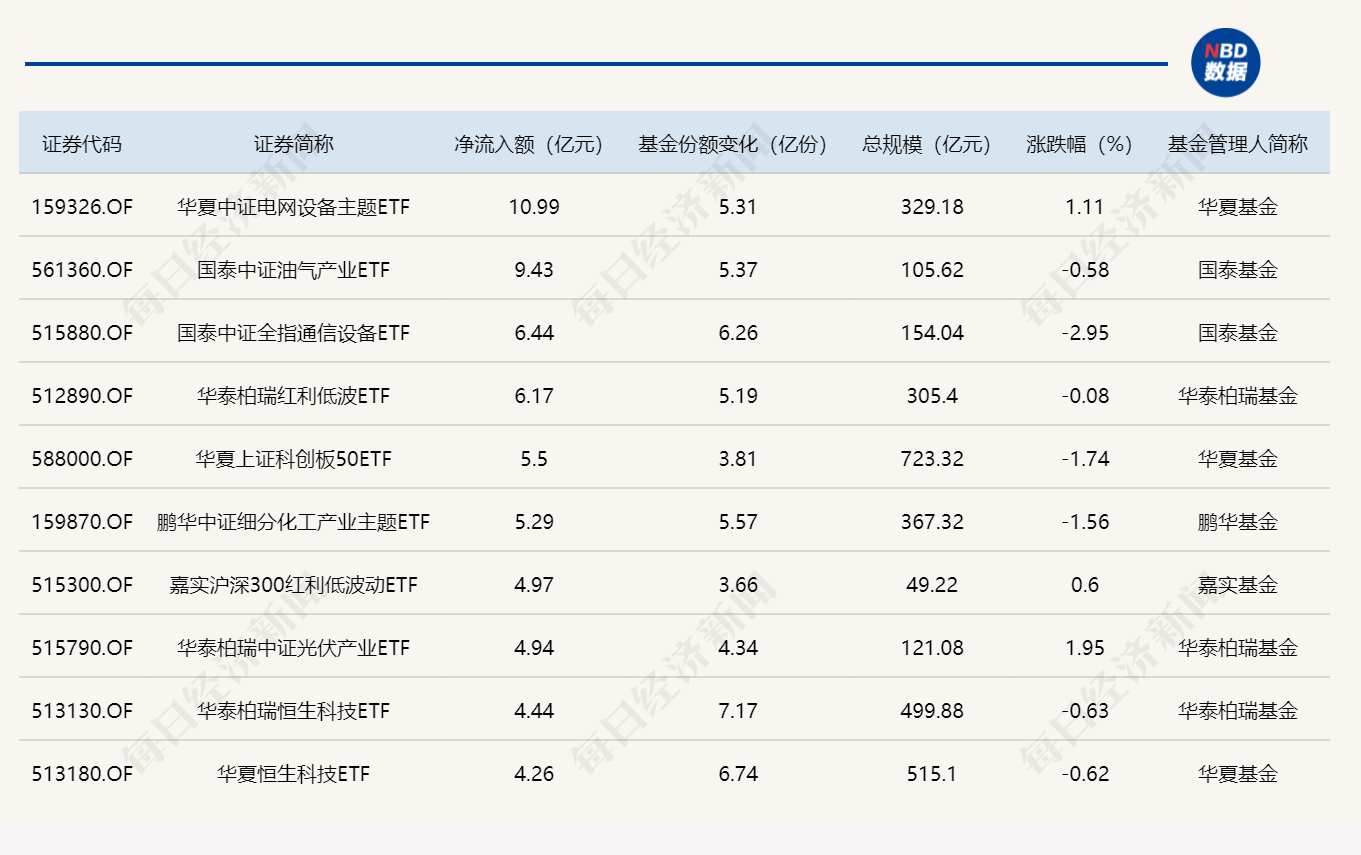Sort by 净流入额（亿元） column header
This screenshot has width=1361, height=855.
coord(529,144)
